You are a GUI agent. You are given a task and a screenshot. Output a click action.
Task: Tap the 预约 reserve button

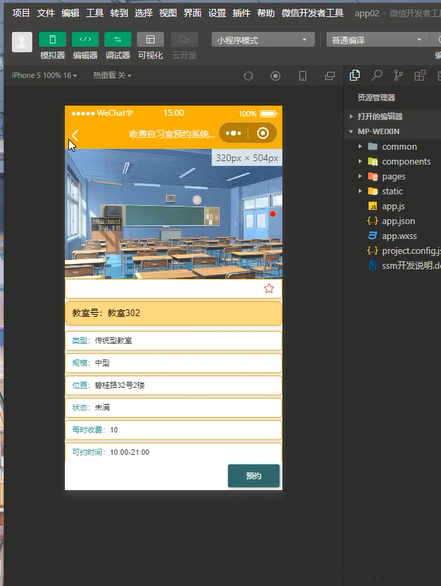coord(254,476)
